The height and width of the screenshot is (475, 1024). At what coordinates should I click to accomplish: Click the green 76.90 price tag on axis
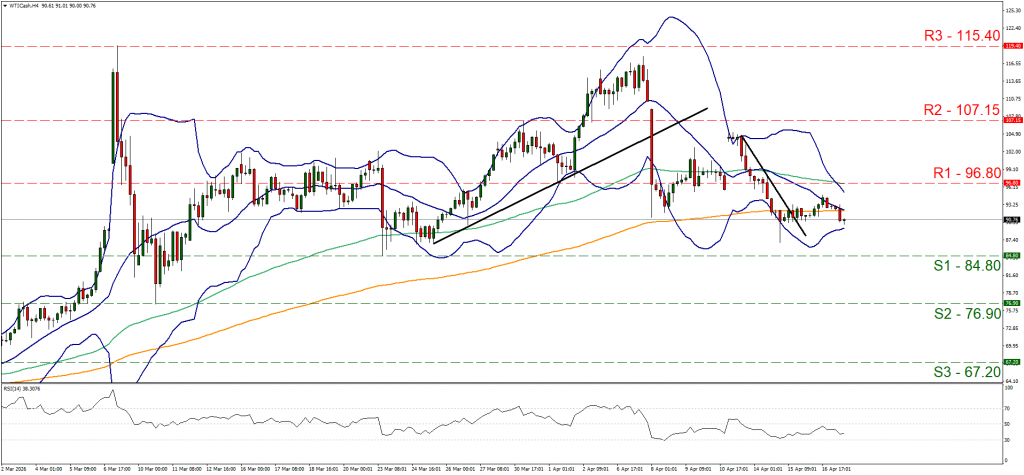tap(1010, 303)
